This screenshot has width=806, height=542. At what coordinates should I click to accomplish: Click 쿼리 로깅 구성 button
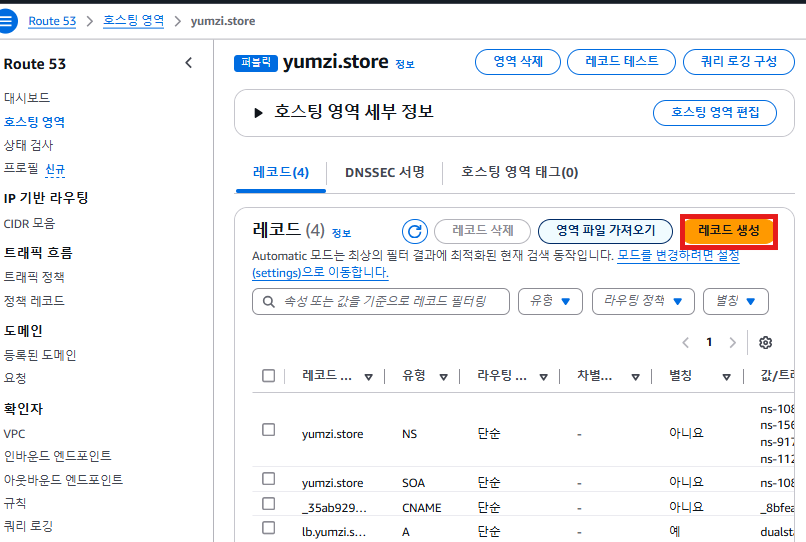[x=739, y=62]
